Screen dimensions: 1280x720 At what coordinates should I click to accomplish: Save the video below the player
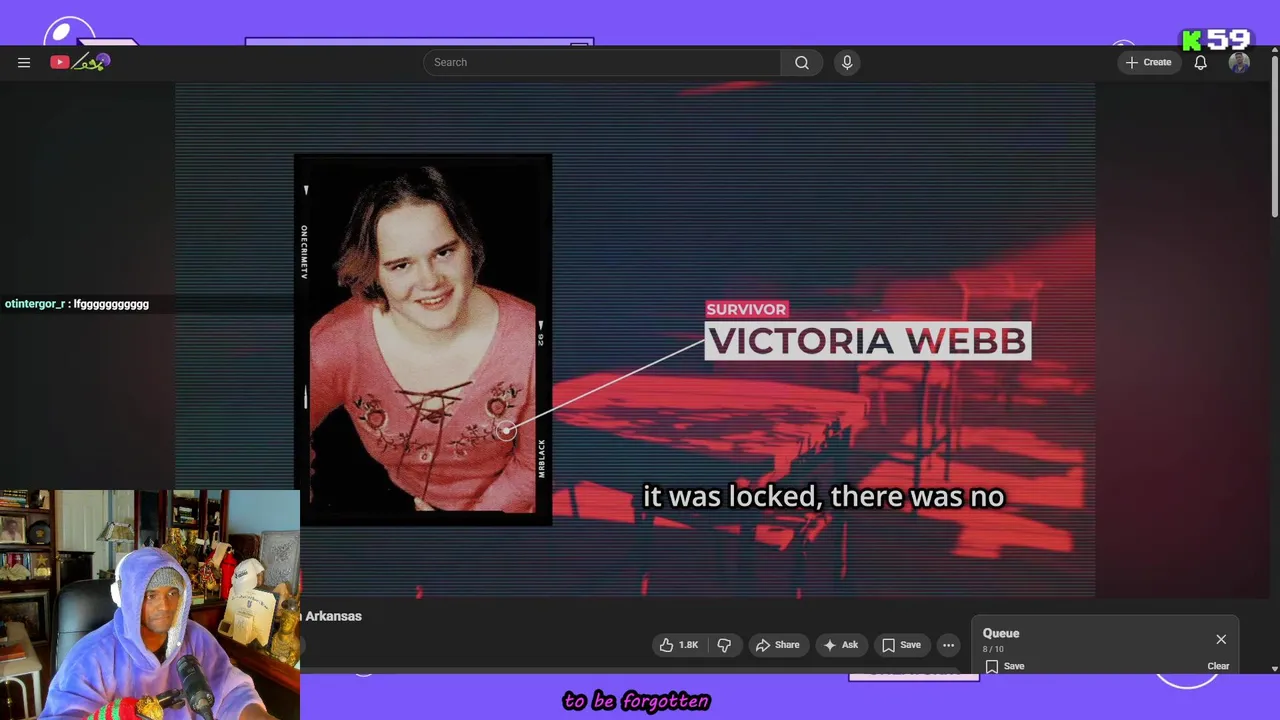[x=901, y=645]
